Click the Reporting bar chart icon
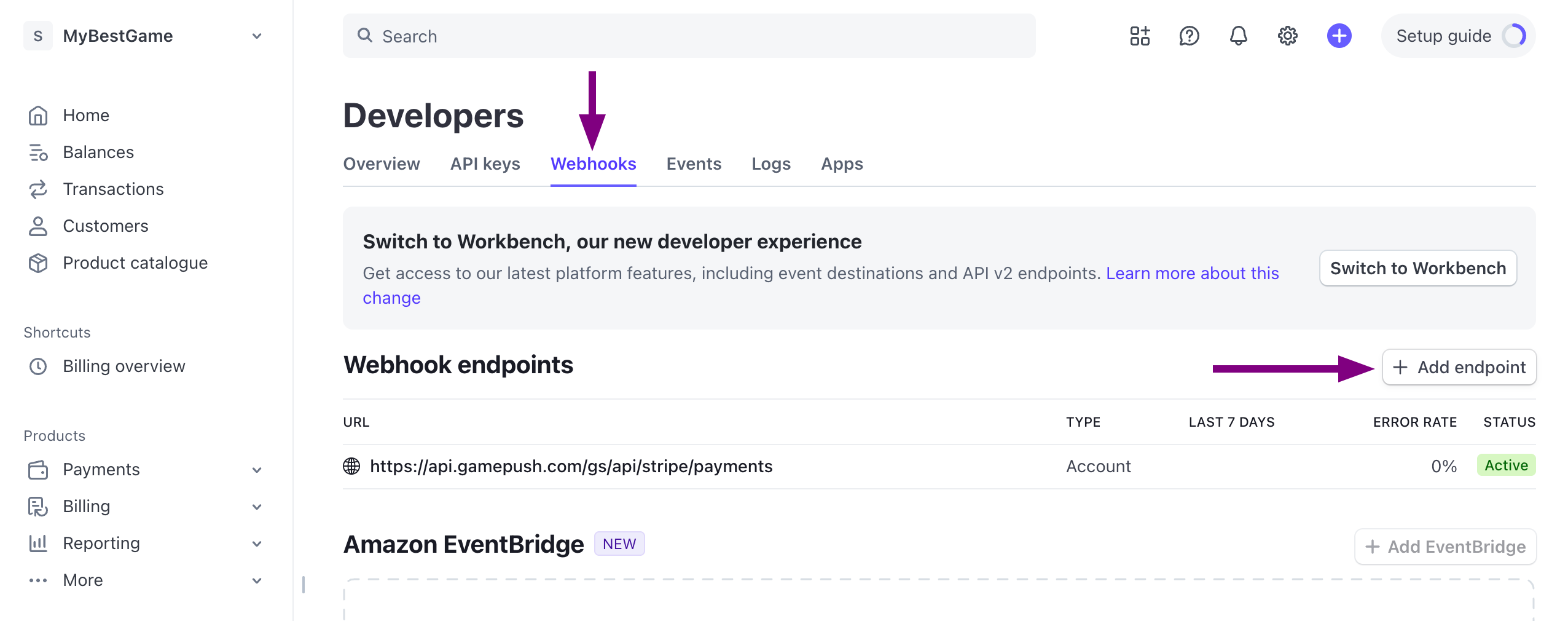Image resolution: width=1568 pixels, height=621 pixels. [x=38, y=544]
